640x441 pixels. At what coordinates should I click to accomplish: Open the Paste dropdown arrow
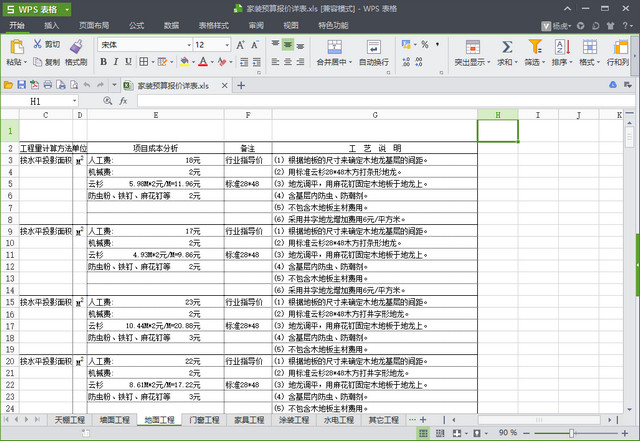(x=25, y=62)
